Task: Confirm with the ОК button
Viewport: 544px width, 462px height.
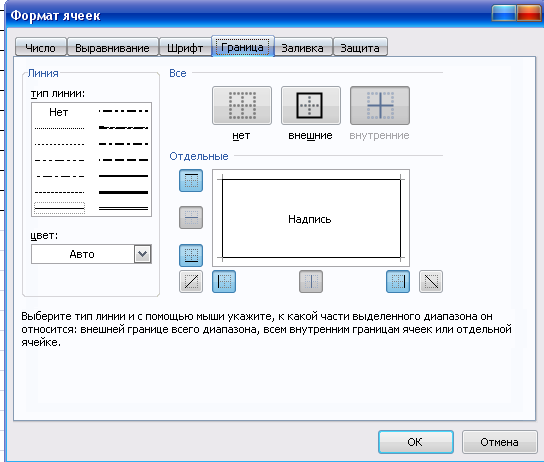Action: tap(416, 442)
